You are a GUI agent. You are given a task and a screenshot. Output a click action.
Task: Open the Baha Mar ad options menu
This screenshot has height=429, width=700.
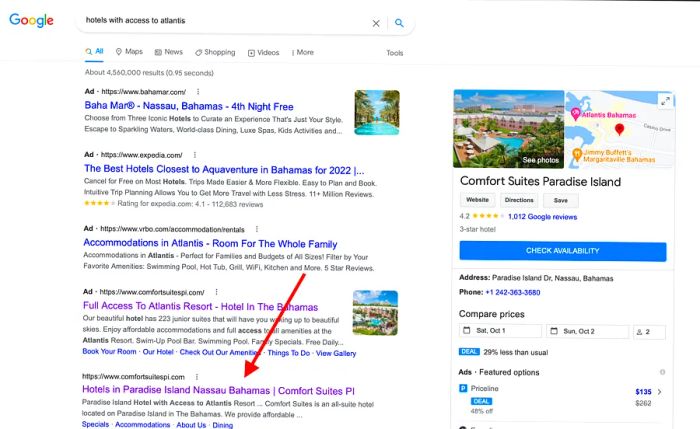pyautogui.click(x=198, y=92)
